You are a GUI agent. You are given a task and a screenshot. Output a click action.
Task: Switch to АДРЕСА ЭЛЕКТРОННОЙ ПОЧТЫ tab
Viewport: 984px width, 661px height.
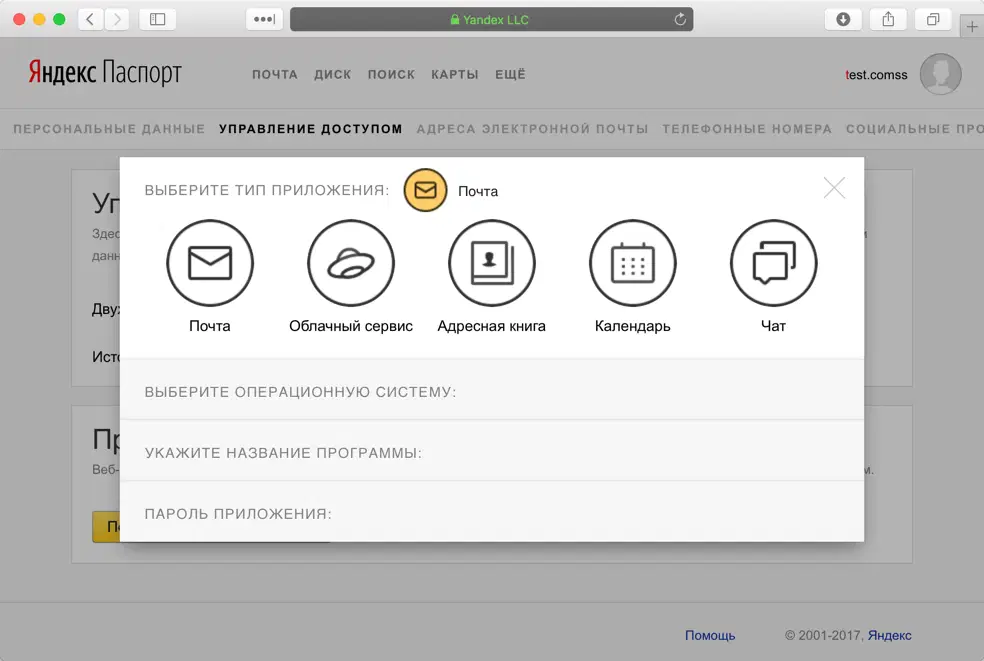[532, 129]
